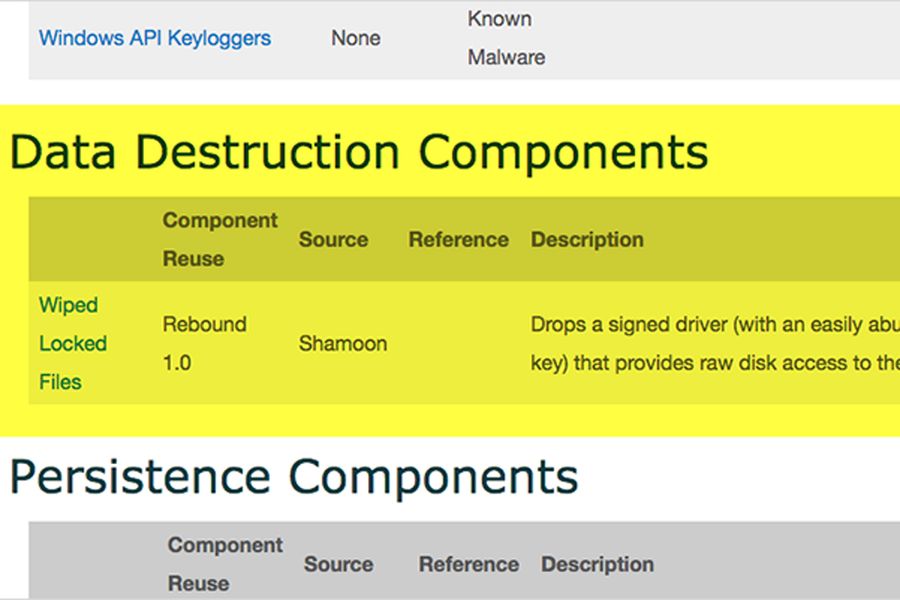900x600 pixels.
Task: Select Source header in Persistence table
Action: point(339,564)
